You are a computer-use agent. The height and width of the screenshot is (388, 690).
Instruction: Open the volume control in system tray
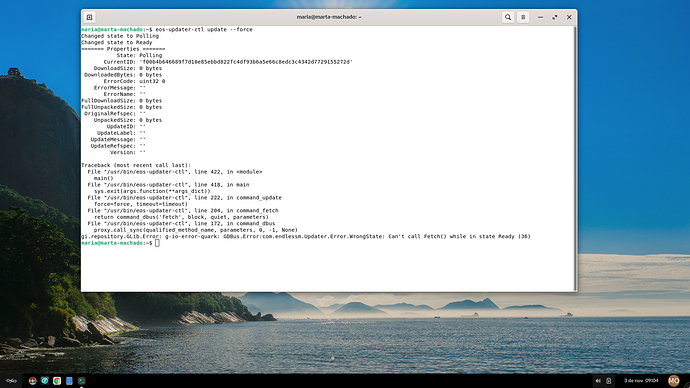pos(598,381)
